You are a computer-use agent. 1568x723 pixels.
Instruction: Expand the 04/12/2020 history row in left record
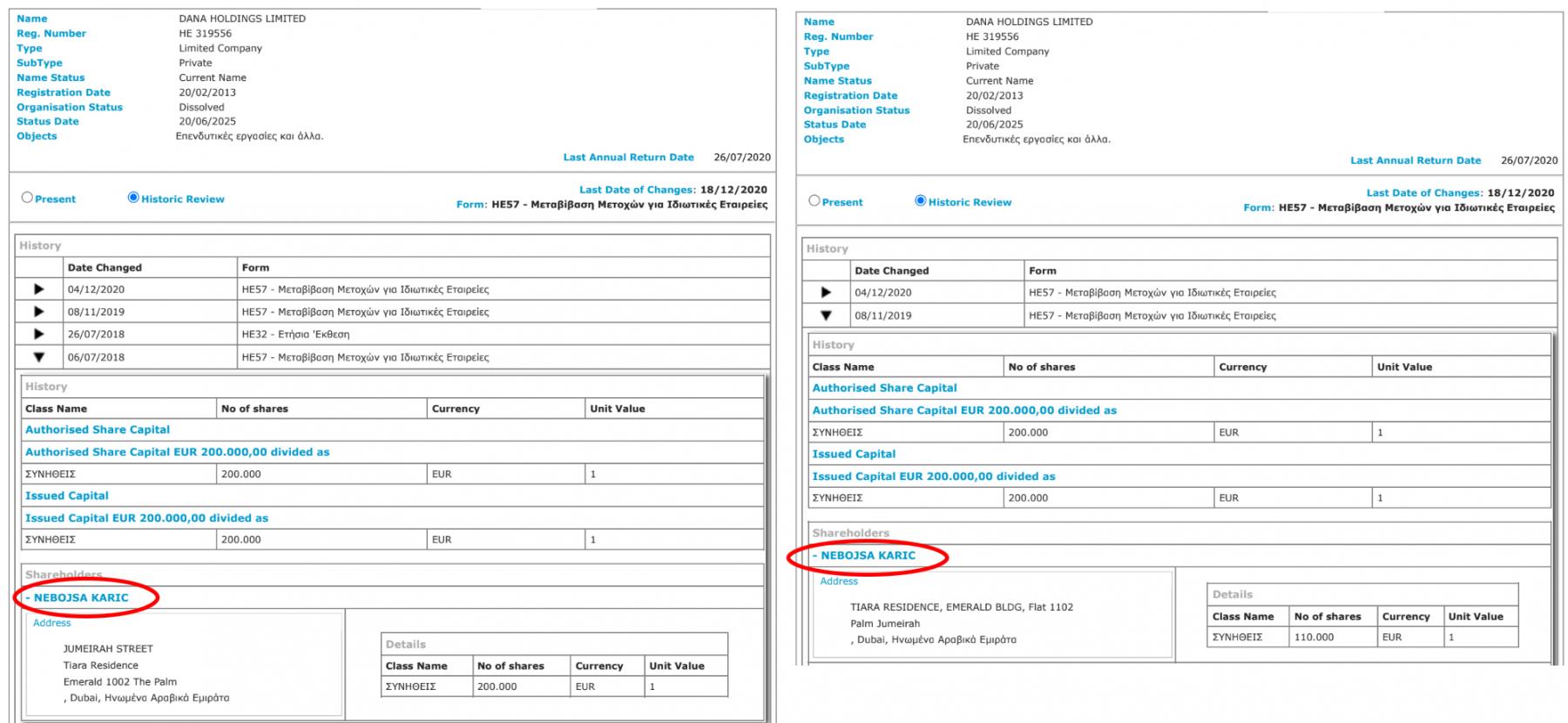[38, 289]
